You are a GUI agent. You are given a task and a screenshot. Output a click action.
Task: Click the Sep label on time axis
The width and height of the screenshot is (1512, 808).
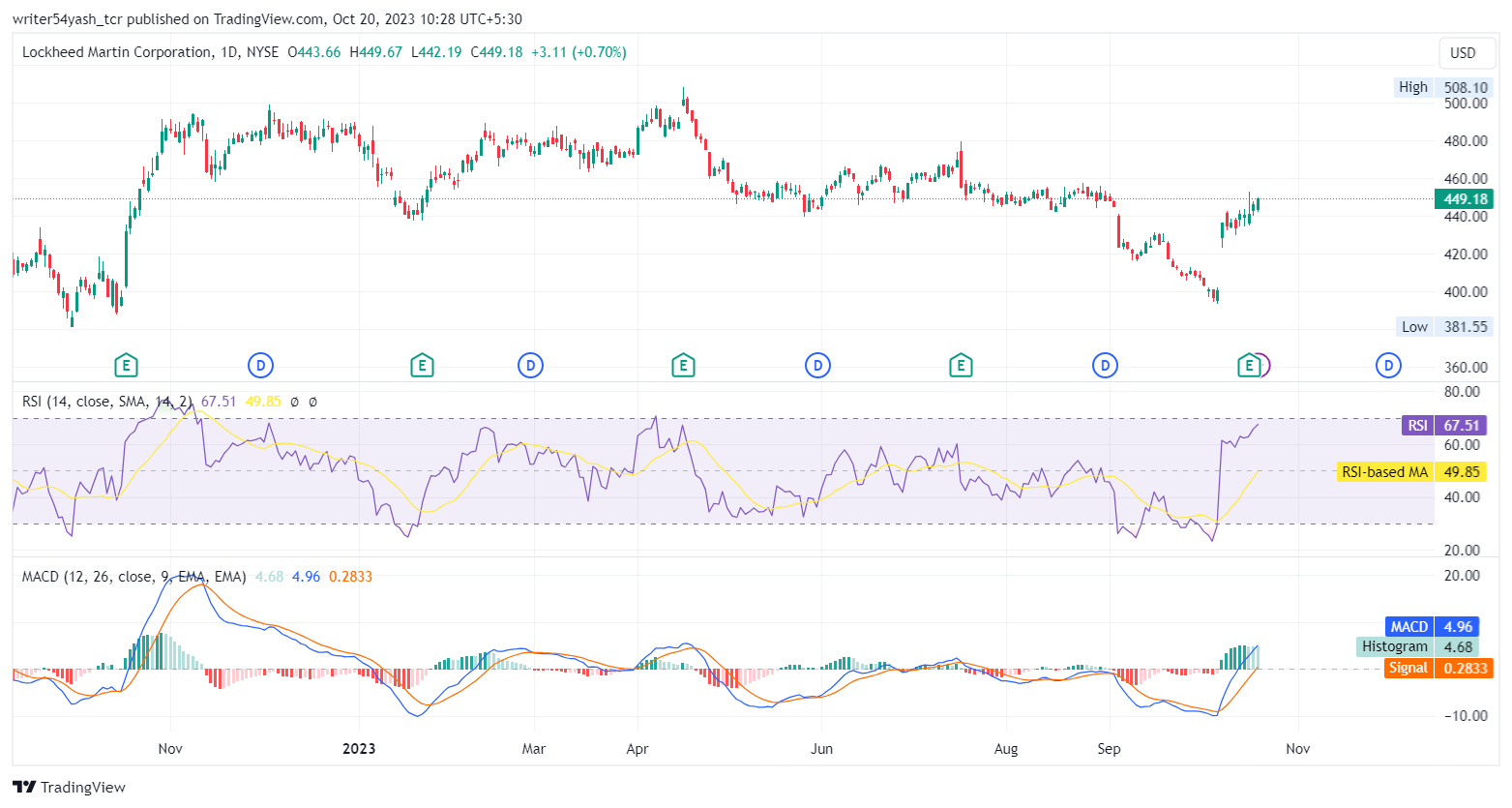(1109, 749)
